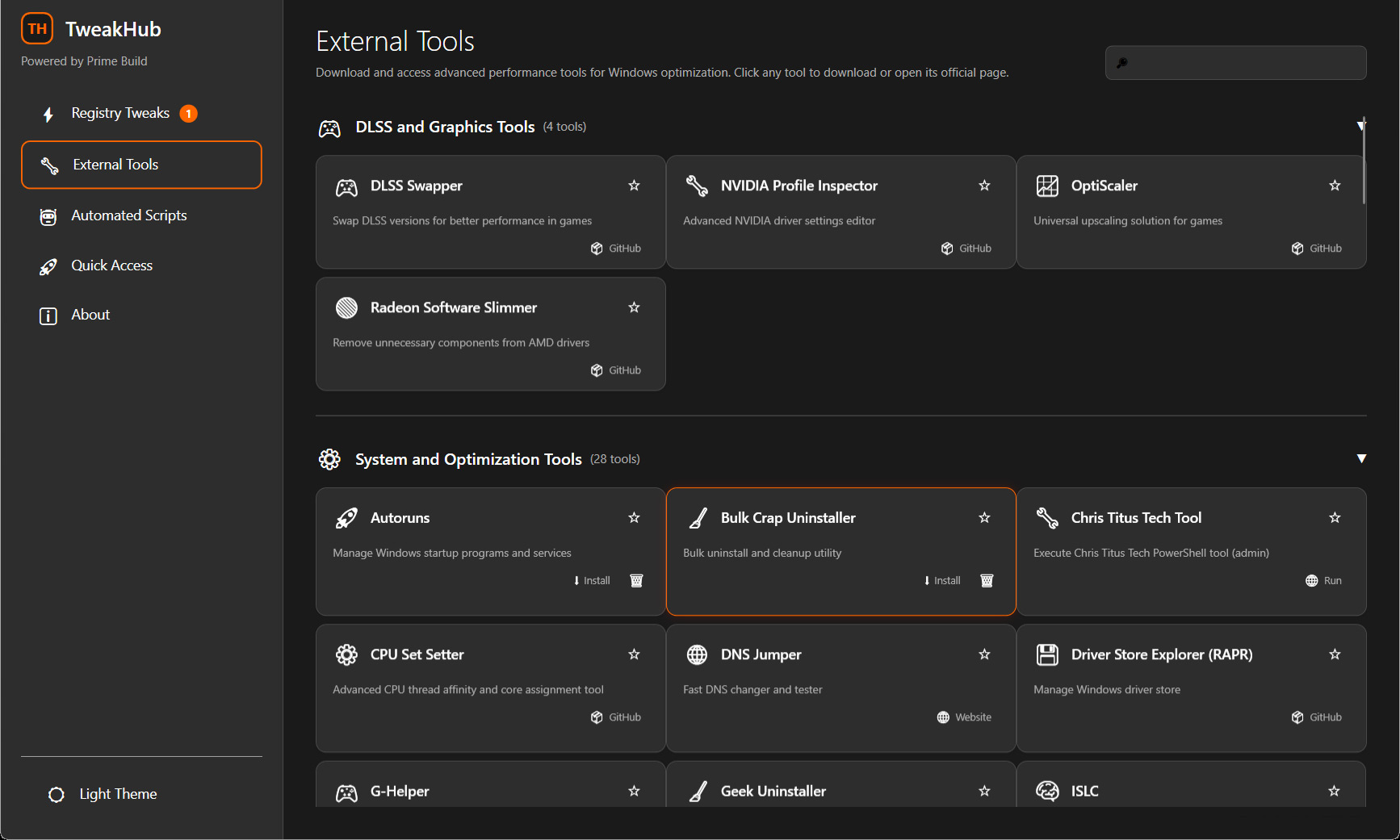Click the trash icon on Bulk Crap Uninstaller card
The height and width of the screenshot is (840, 1400).
987,581
